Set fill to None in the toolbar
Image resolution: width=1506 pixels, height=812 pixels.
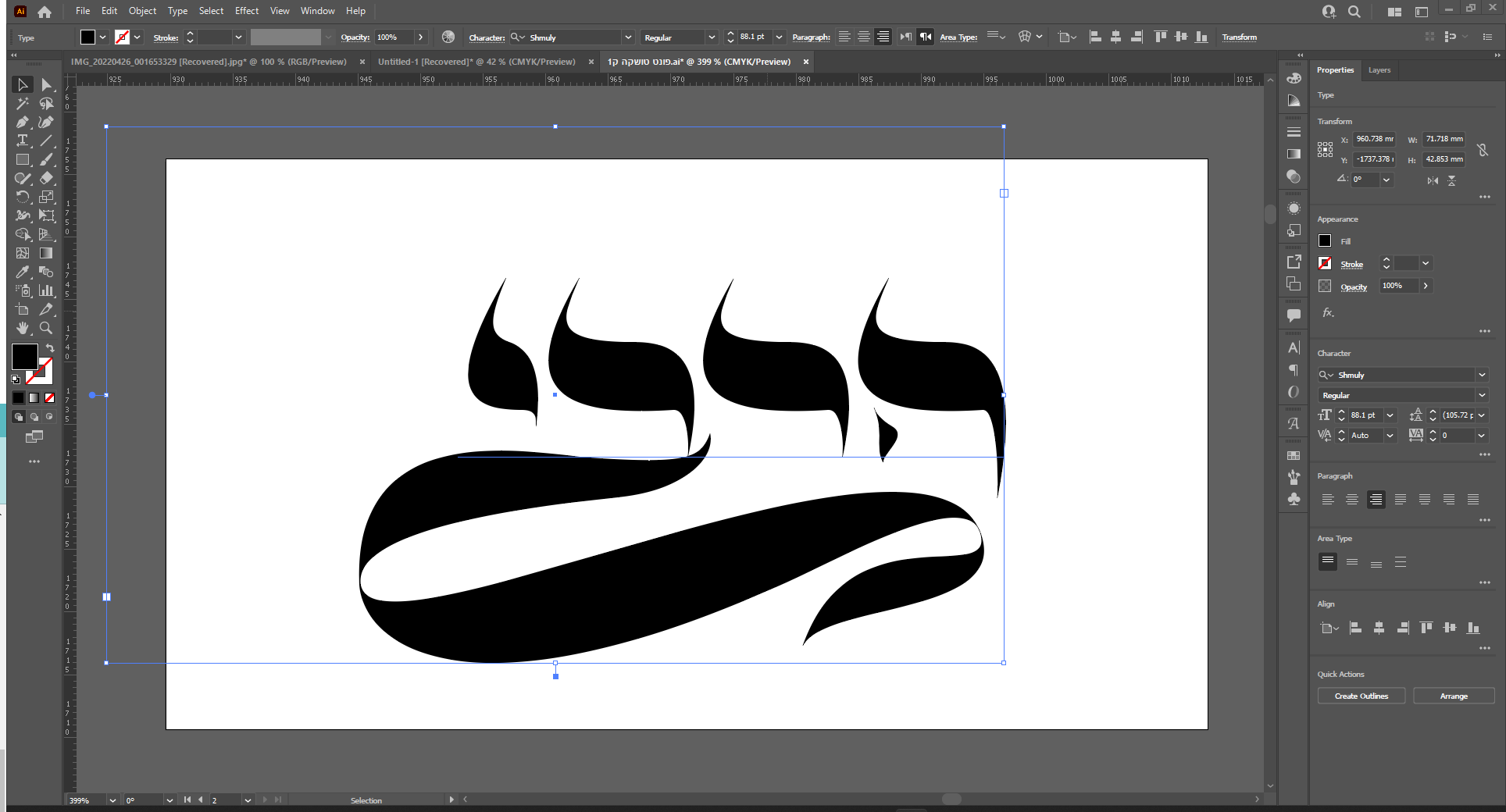[x=49, y=398]
